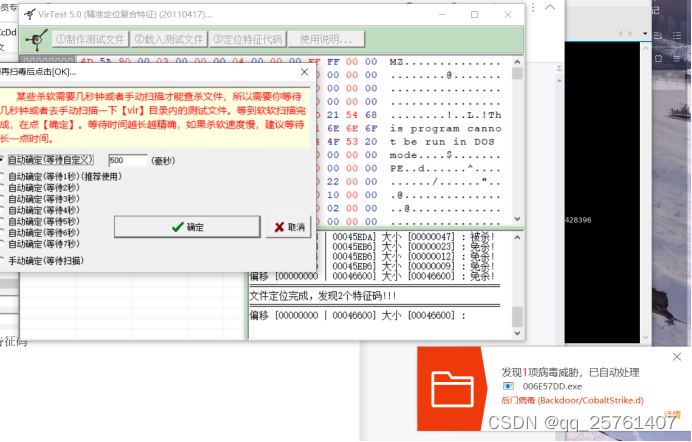Open 使用说明 help button
Viewport: 692px width, 442px height.
pyautogui.click(x=326, y=39)
